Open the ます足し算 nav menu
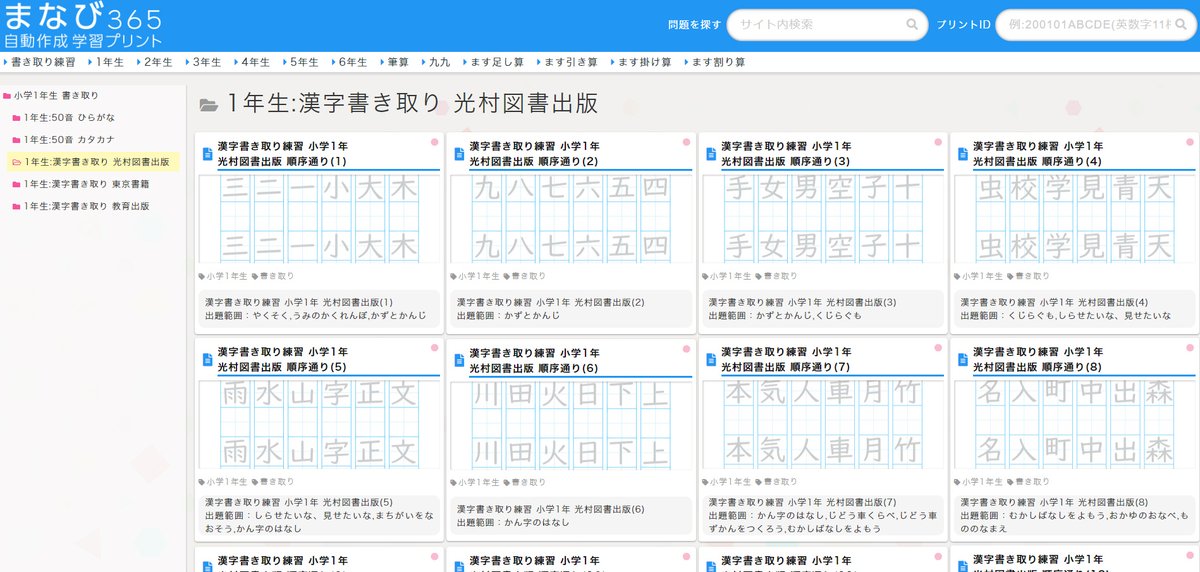Viewport: 1200px width, 572px height. pyautogui.click(x=493, y=62)
